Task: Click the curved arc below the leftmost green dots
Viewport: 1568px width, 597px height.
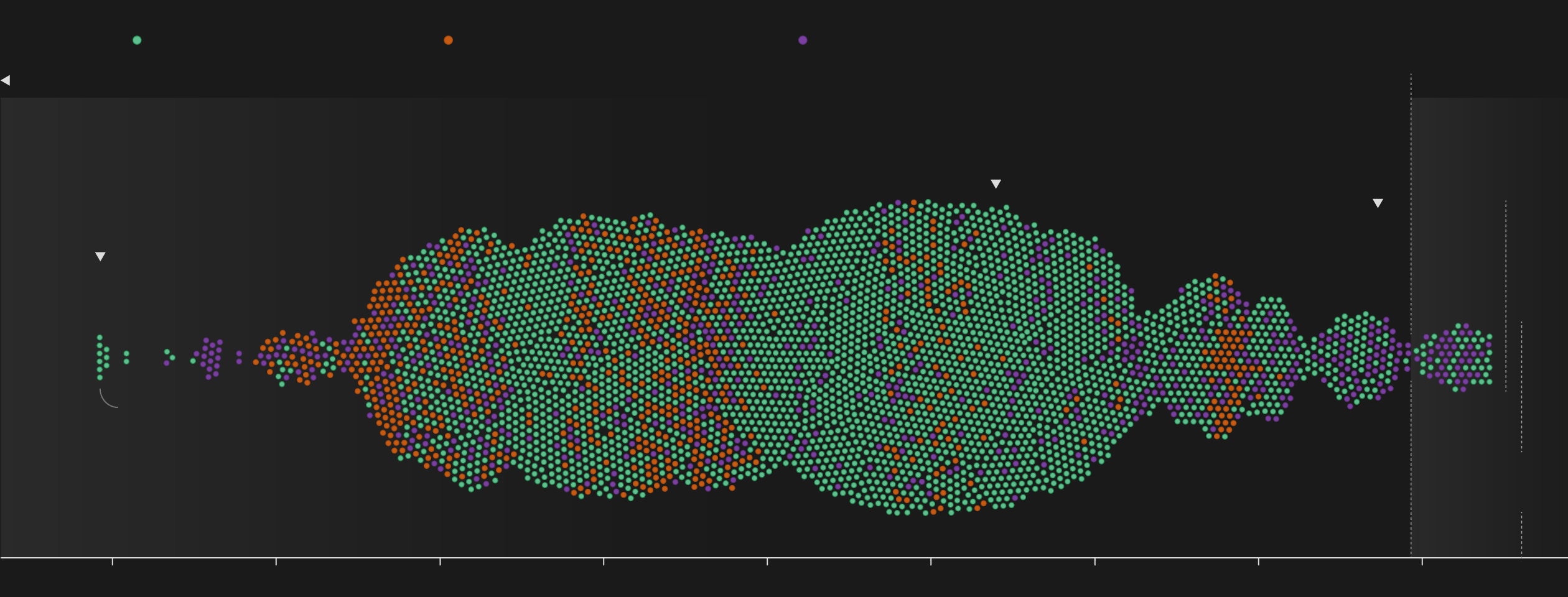Action: pyautogui.click(x=106, y=401)
